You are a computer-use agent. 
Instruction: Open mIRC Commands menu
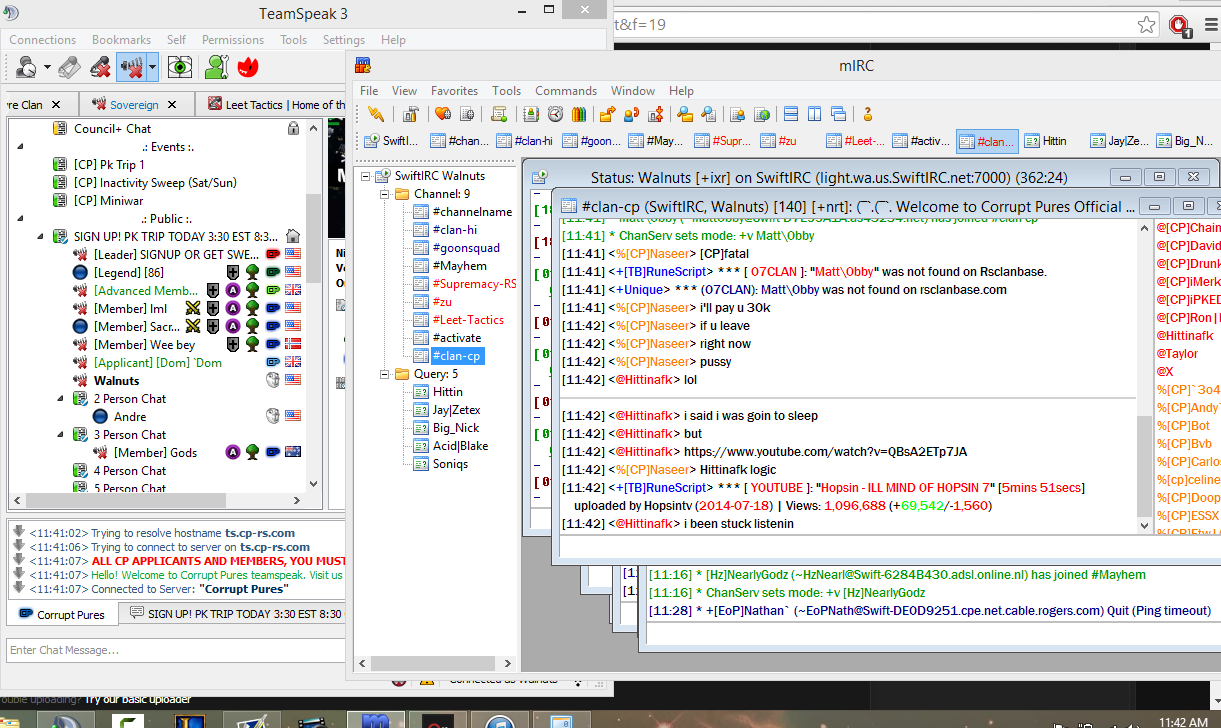[x=565, y=91]
